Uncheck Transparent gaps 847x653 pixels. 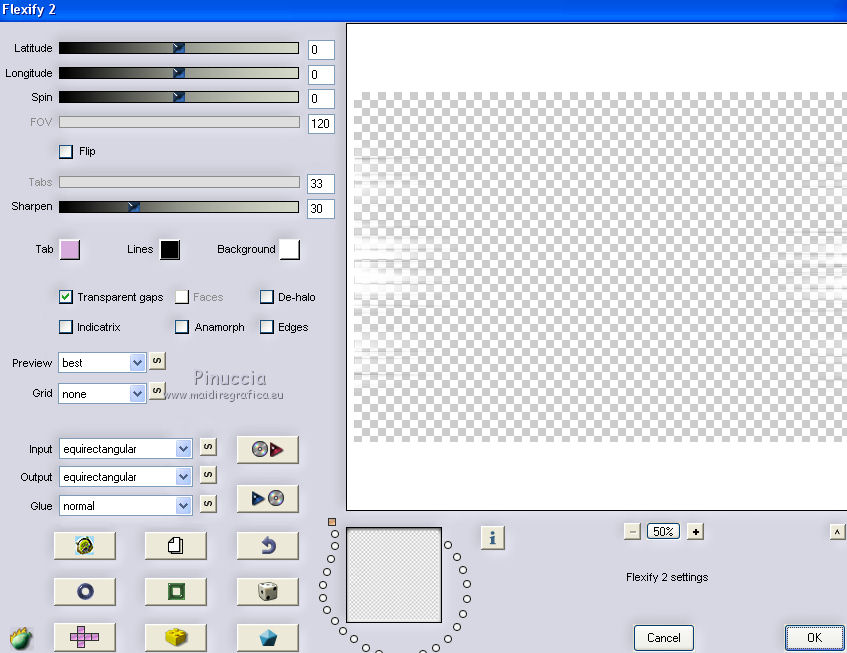pos(66,297)
